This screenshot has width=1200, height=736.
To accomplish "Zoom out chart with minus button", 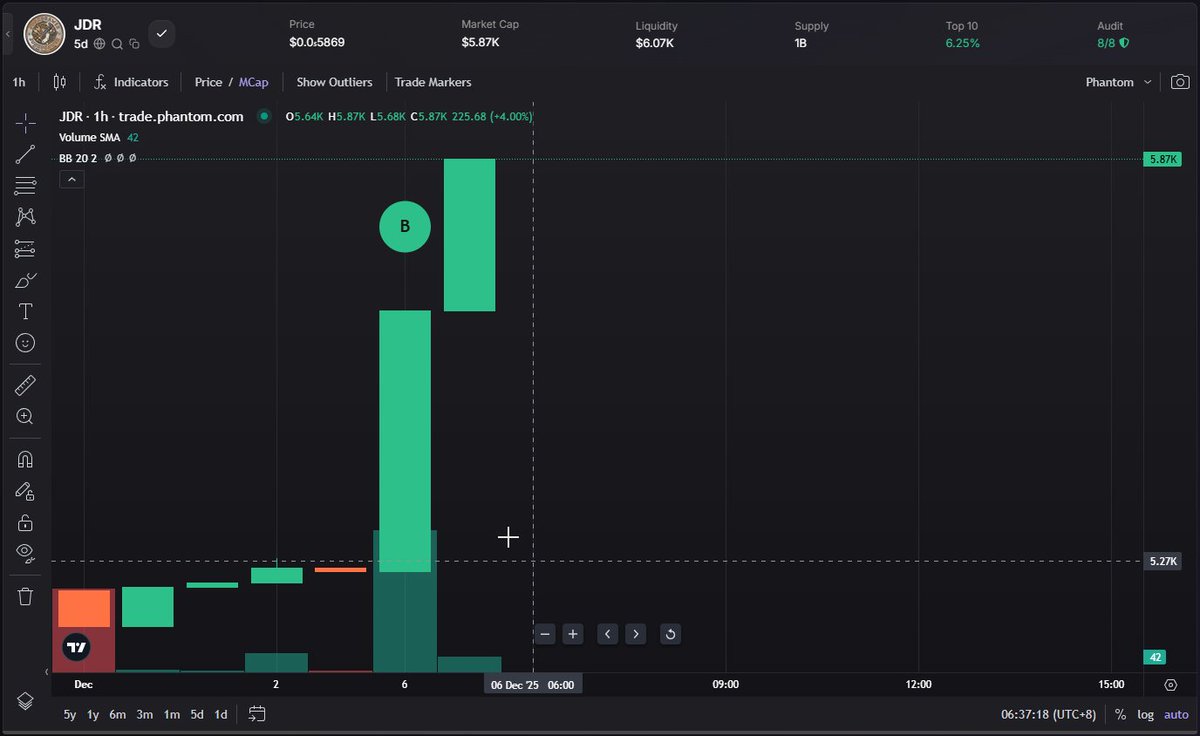I will pos(545,633).
